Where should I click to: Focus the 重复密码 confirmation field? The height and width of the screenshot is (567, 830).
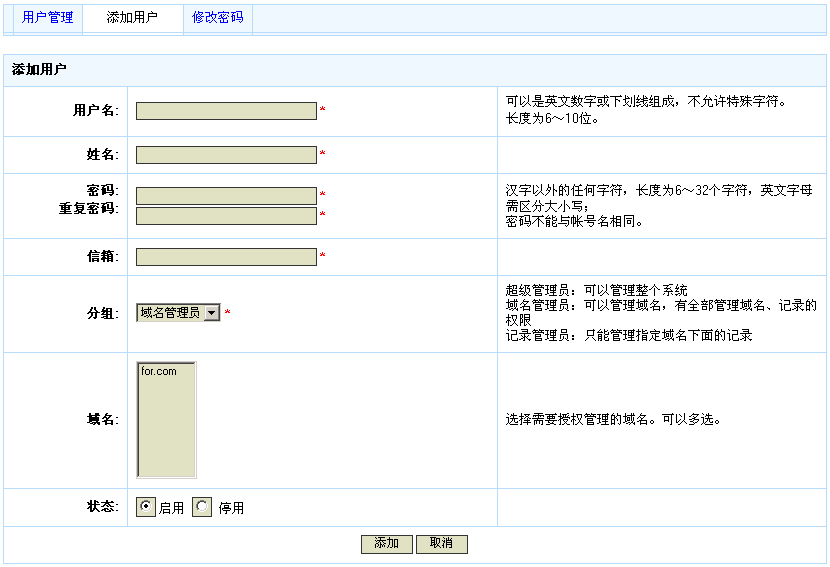point(226,216)
